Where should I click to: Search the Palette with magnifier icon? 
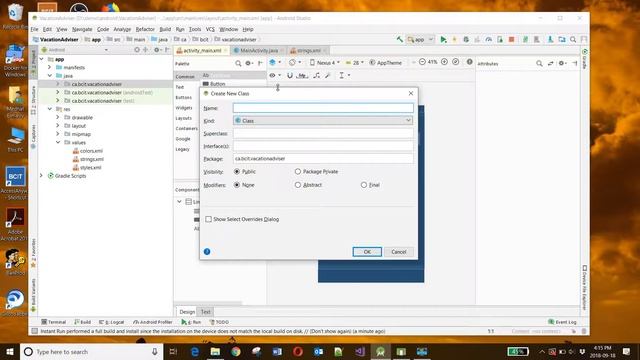[x=238, y=64]
